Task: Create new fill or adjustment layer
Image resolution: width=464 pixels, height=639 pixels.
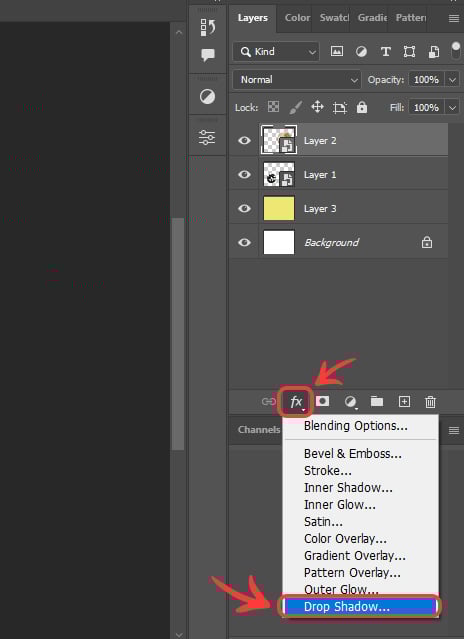Action: point(350,402)
